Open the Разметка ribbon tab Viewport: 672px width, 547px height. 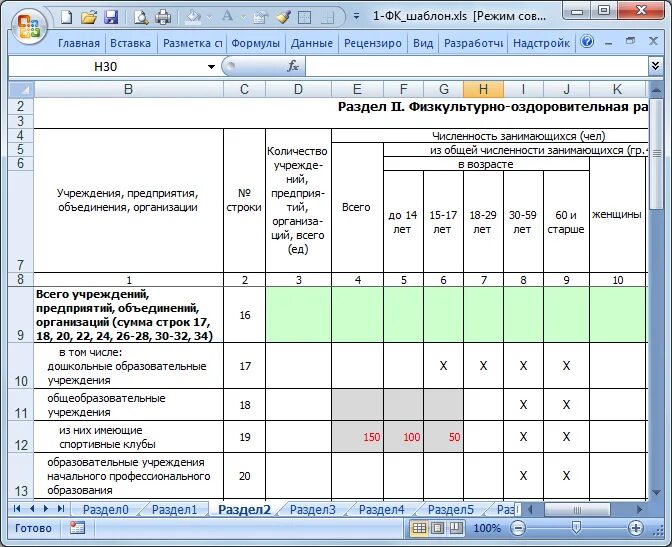[192, 43]
